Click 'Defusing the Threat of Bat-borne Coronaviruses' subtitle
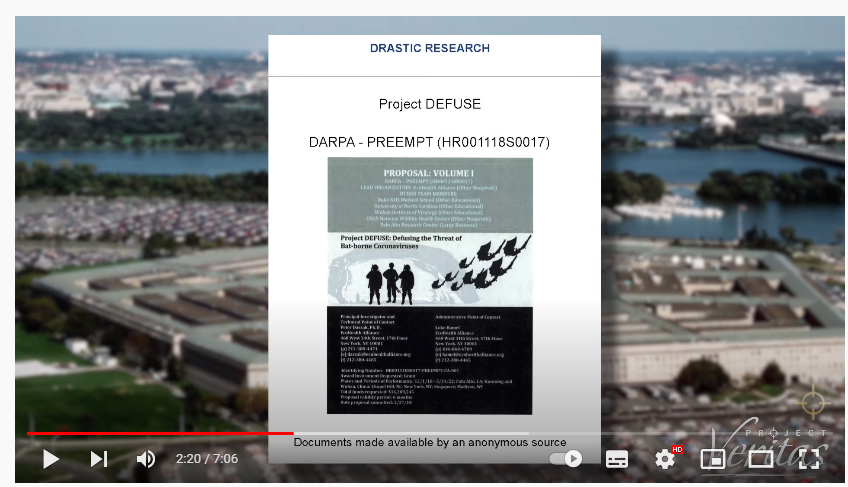The height and width of the screenshot is (487, 848). click(x=401, y=242)
